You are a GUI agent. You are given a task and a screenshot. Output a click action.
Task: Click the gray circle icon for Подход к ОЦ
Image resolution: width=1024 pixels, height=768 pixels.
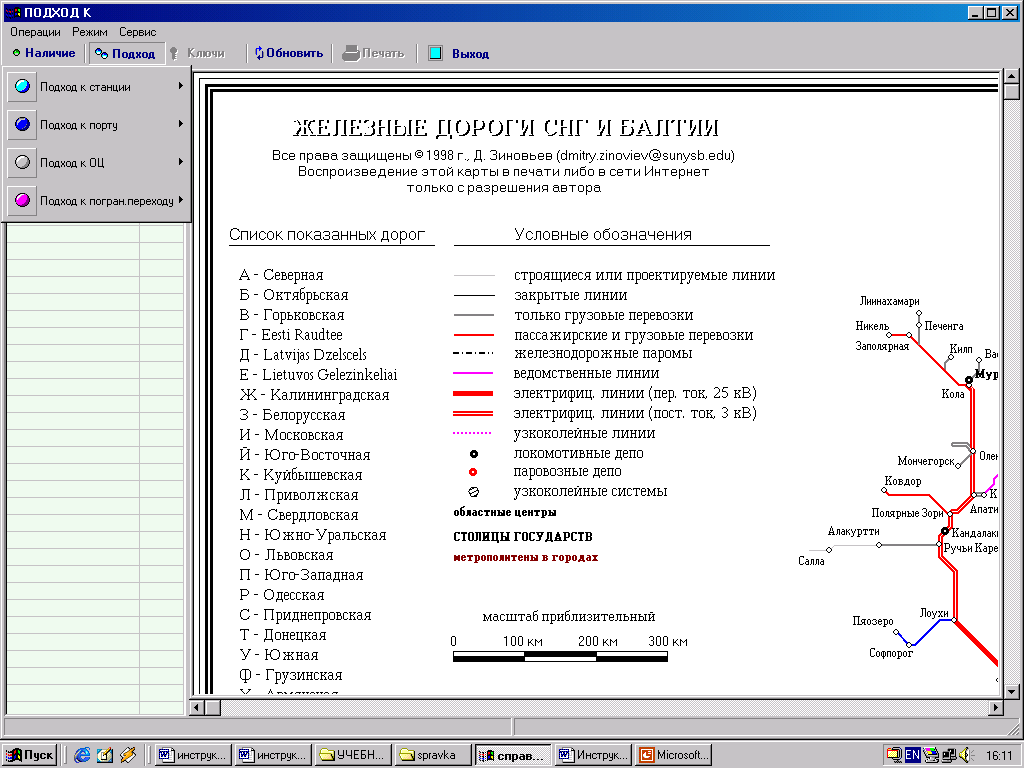[22, 162]
